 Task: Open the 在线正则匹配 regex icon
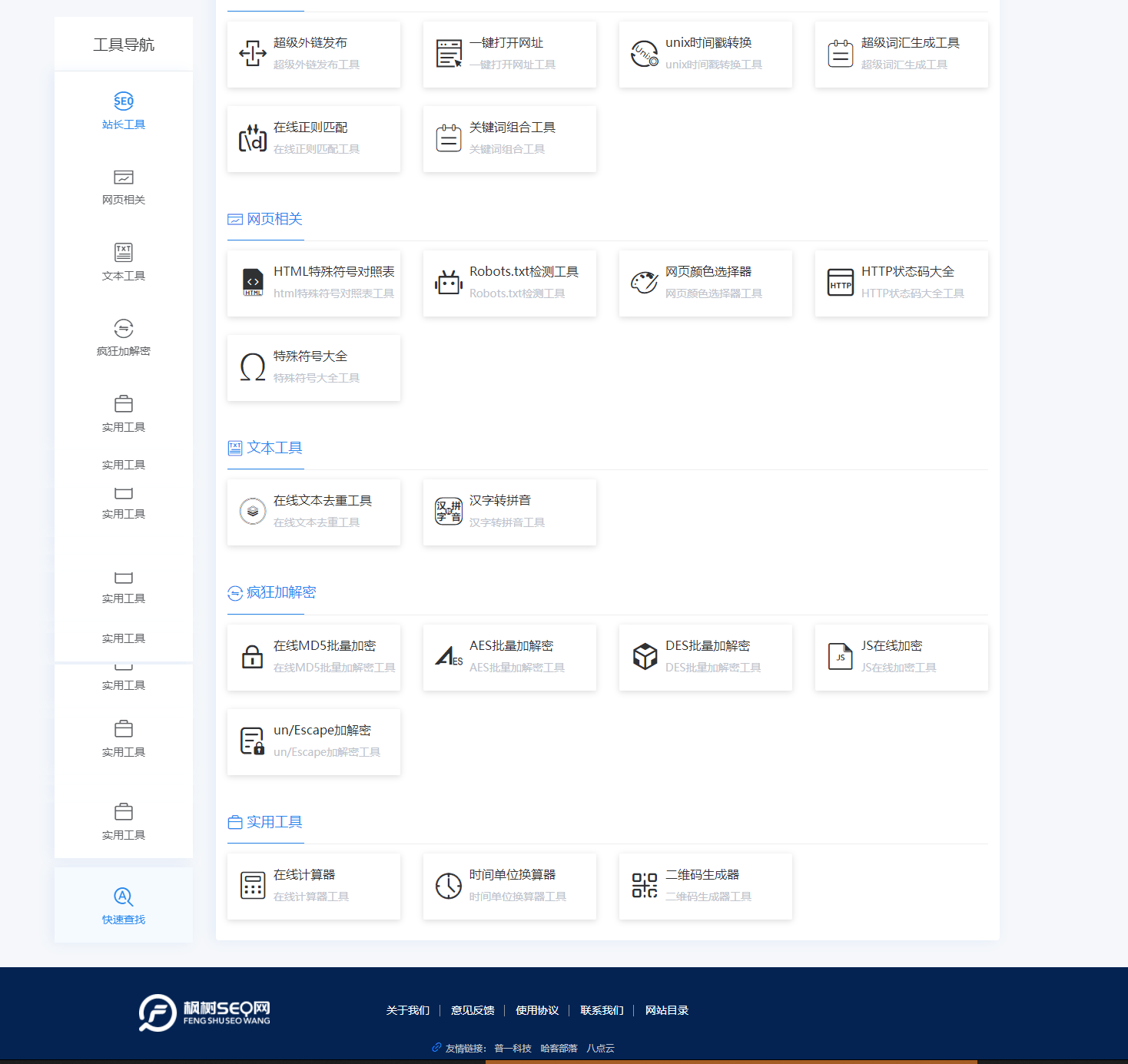(253, 138)
